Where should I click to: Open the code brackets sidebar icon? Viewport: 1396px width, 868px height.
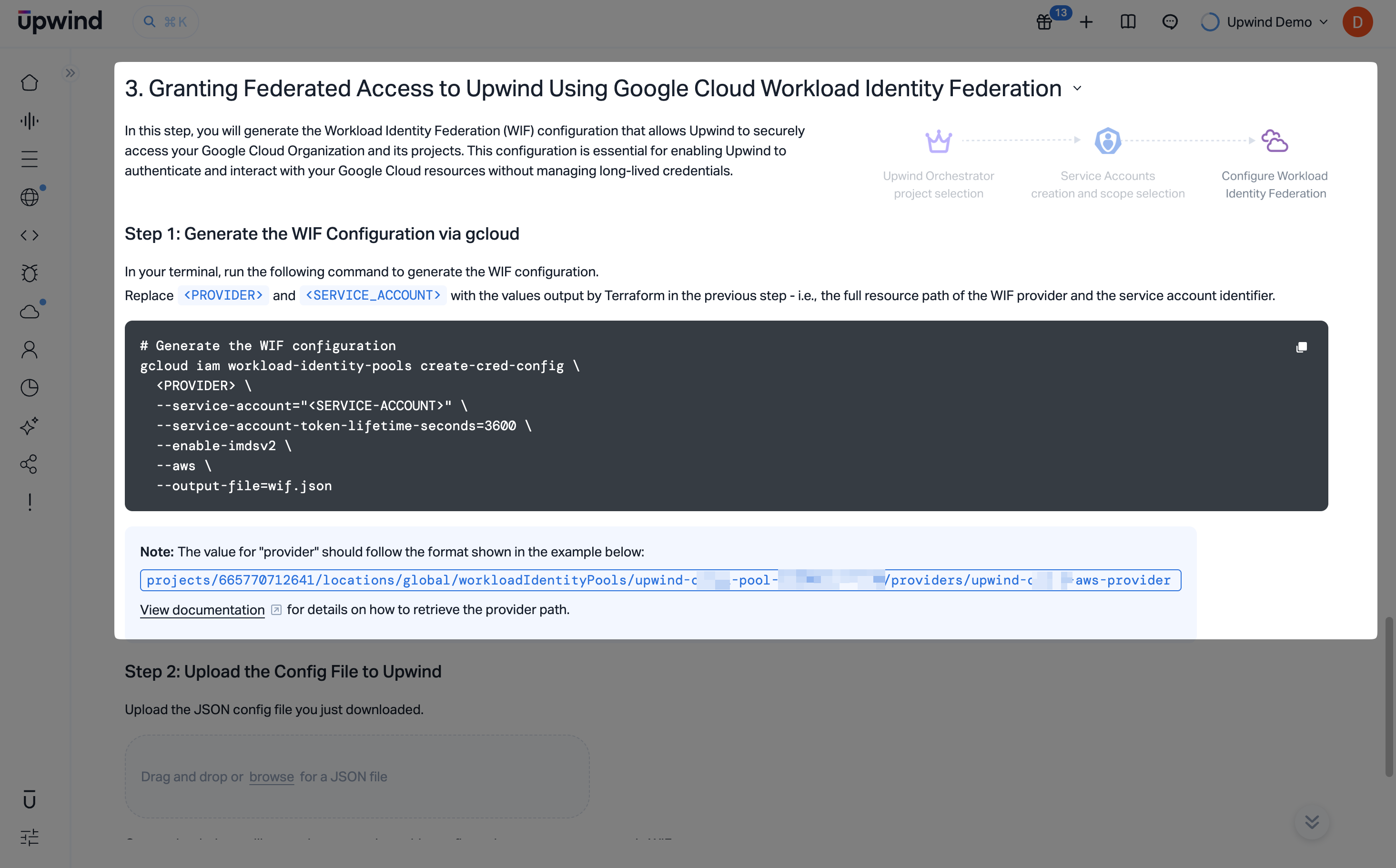(x=29, y=235)
